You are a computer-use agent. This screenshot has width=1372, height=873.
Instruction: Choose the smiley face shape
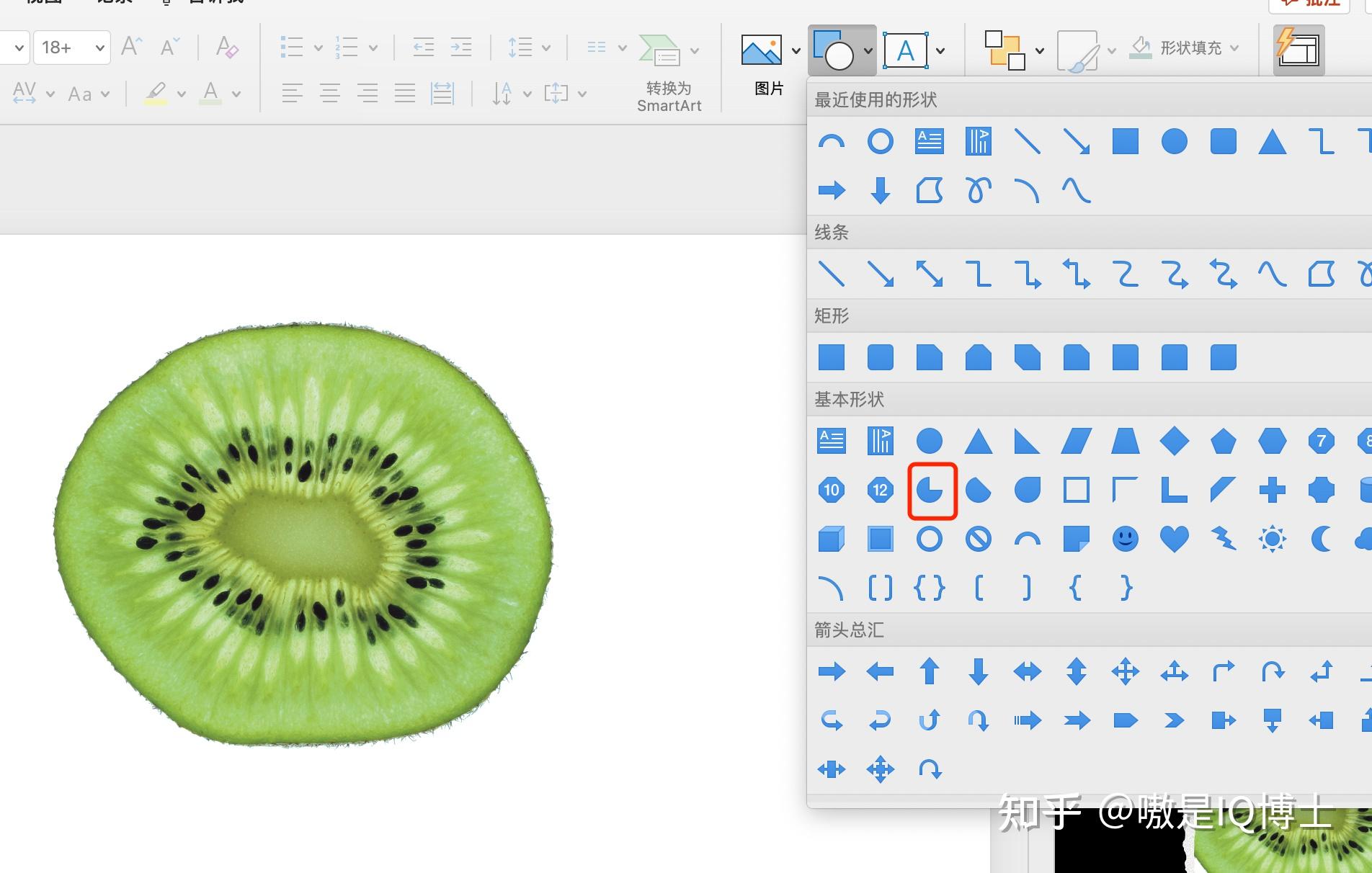1126,539
